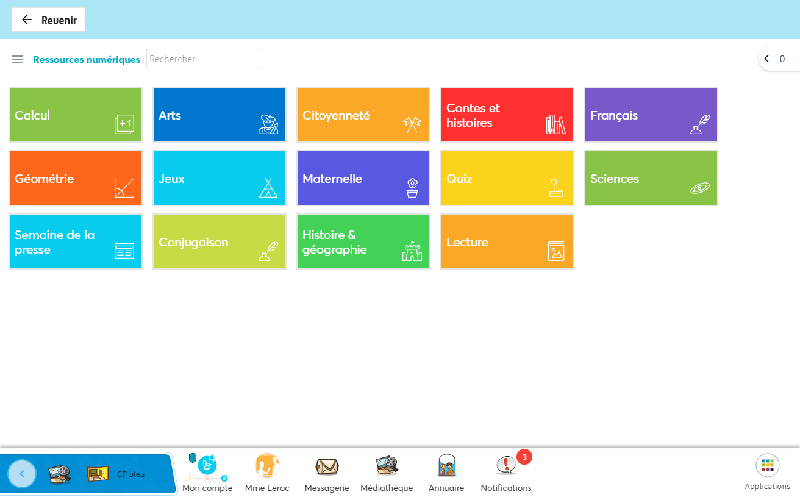Open Mme Leroc profile icon
The image size is (800, 500).
click(266, 466)
